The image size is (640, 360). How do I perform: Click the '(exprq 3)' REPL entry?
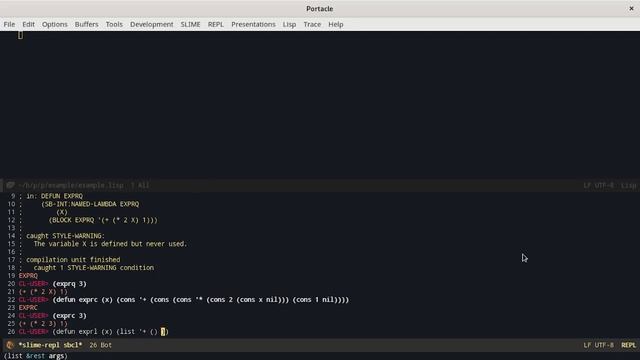(x=69, y=284)
